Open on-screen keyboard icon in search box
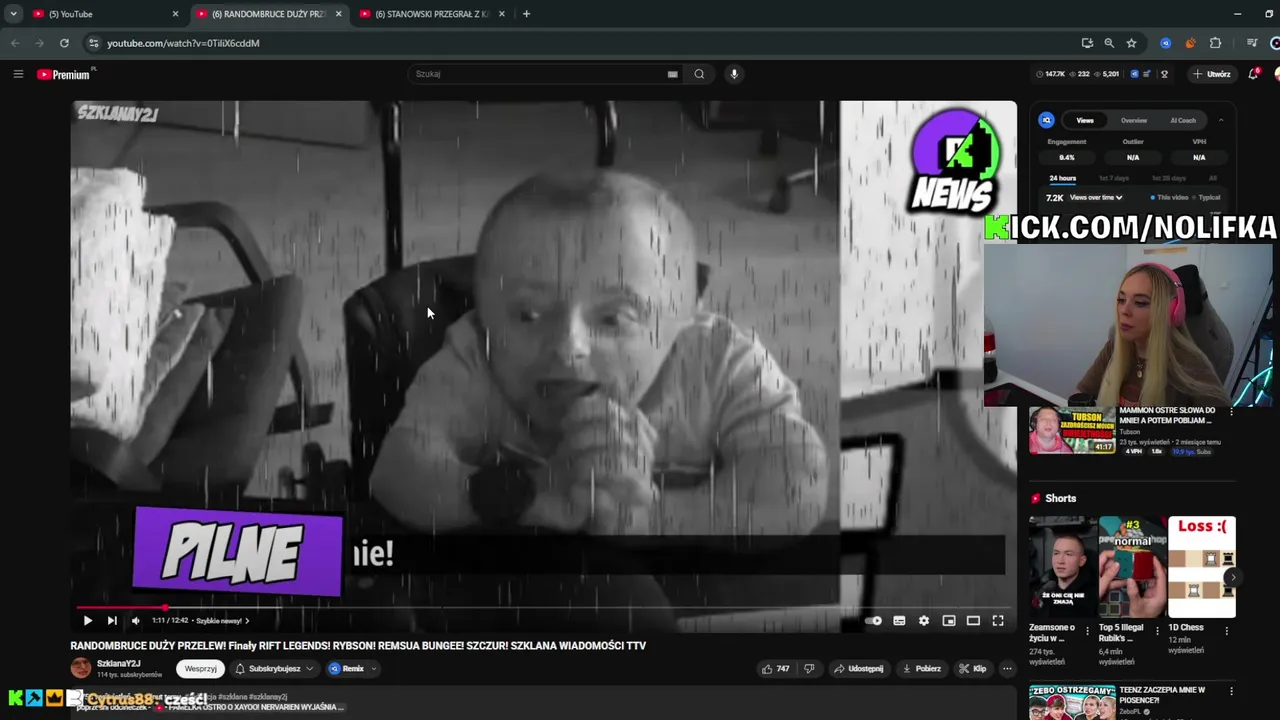This screenshot has width=1280, height=720. click(673, 74)
